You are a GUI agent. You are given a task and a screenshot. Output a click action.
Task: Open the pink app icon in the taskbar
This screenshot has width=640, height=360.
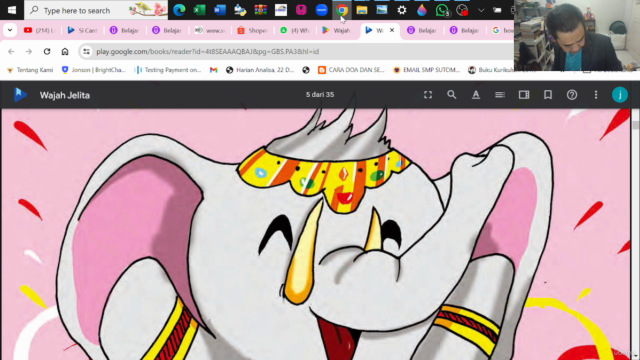coord(301,10)
